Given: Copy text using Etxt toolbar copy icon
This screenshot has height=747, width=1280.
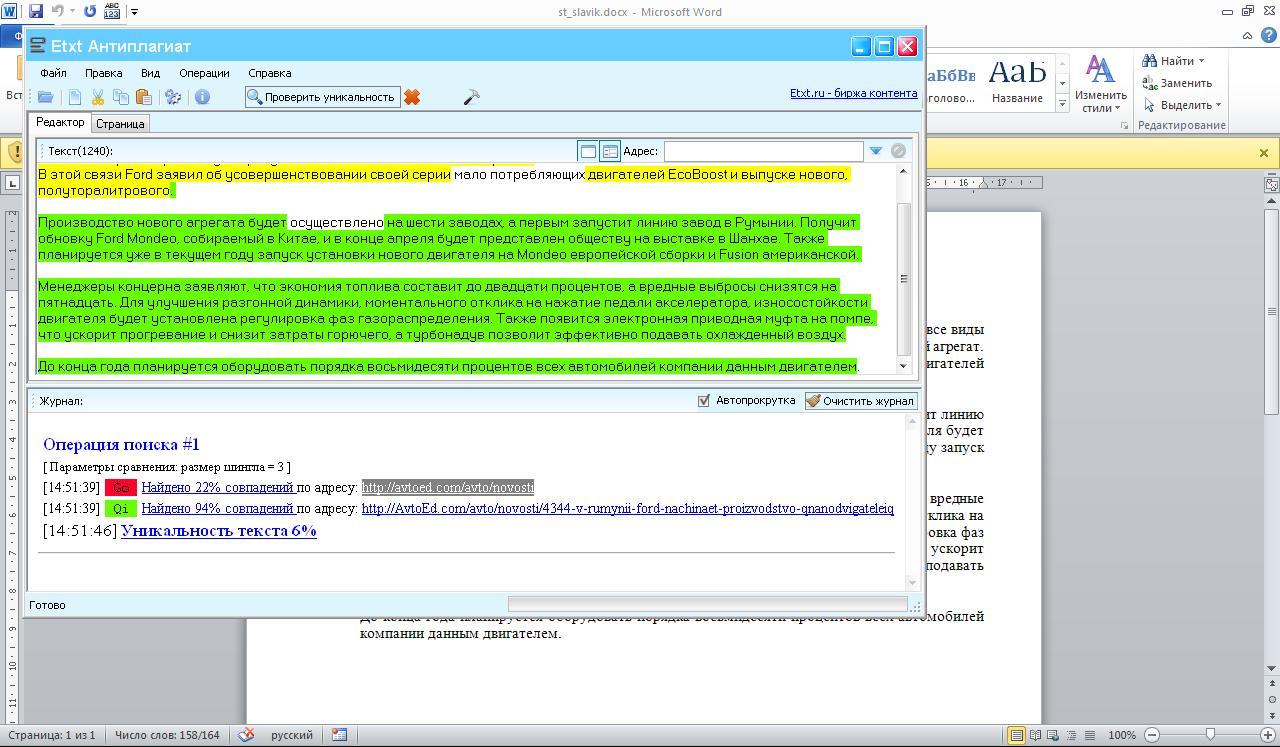Looking at the screenshot, I should coord(121,97).
